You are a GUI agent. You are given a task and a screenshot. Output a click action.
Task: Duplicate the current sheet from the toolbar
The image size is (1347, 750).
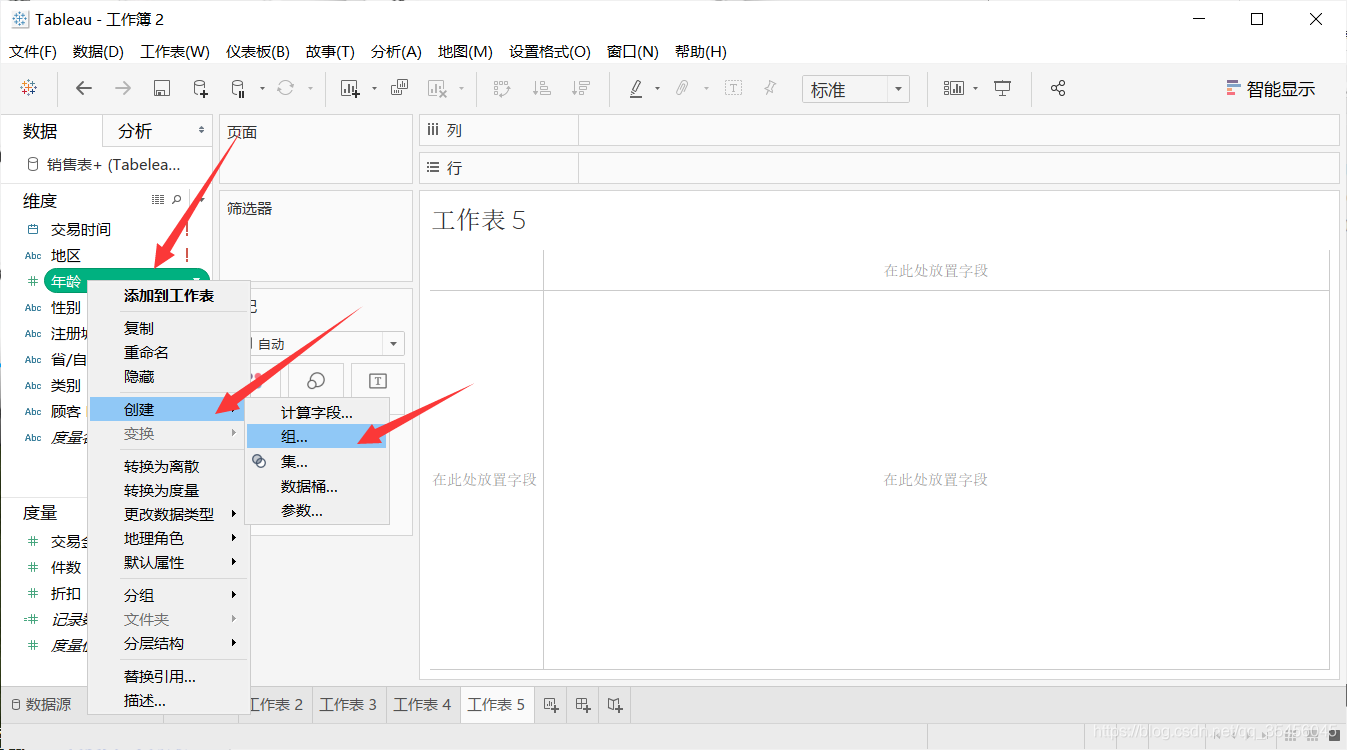click(399, 88)
